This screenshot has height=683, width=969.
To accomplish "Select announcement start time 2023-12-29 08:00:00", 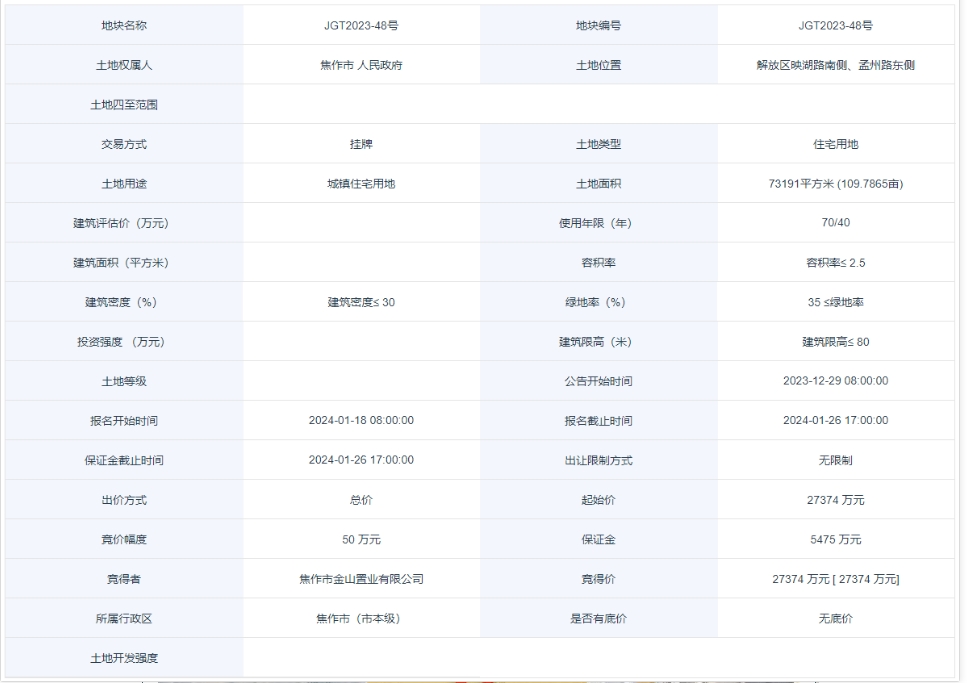I will coord(835,381).
